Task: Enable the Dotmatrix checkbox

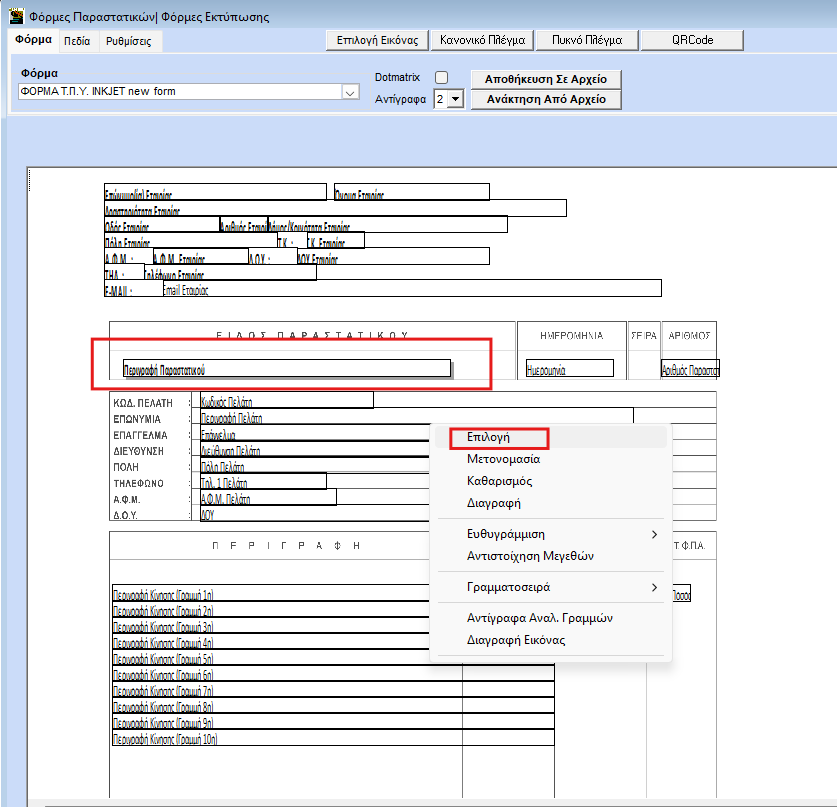Action: 441,77
